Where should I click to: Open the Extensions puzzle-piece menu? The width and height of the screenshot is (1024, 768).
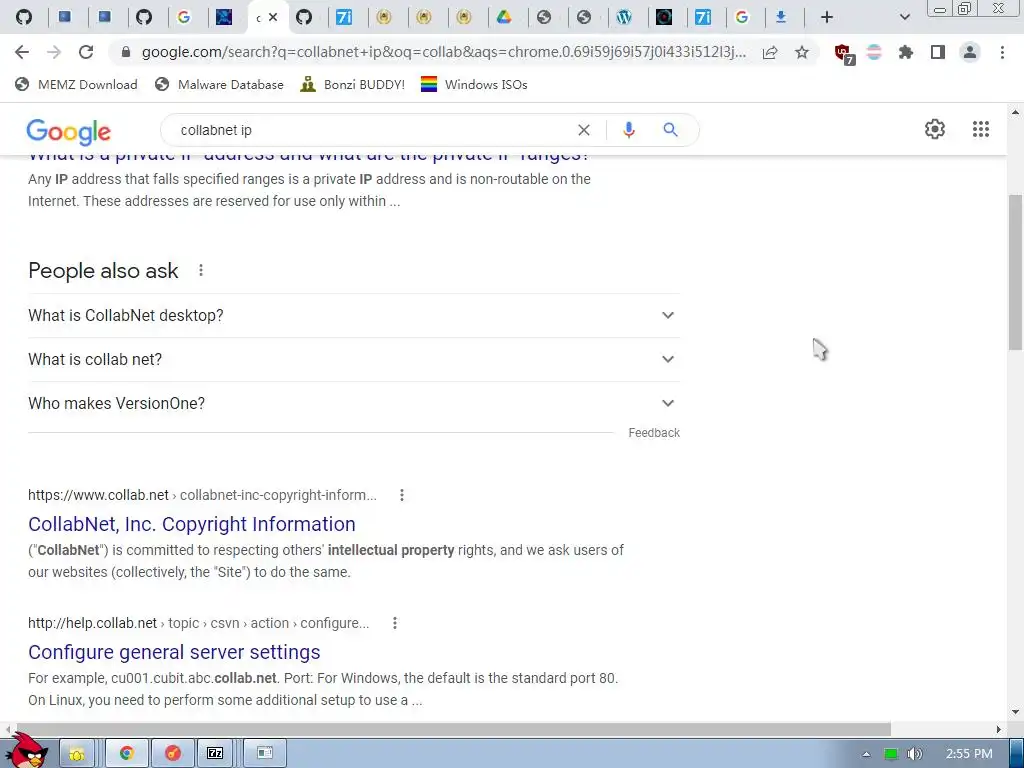tap(906, 52)
